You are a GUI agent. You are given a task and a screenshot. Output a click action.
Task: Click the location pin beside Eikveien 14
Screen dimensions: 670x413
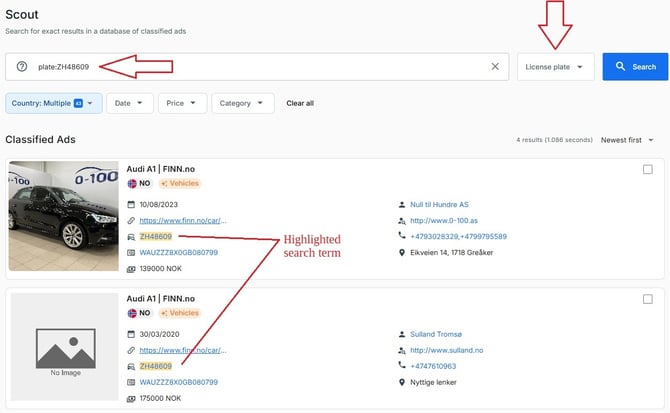click(402, 253)
